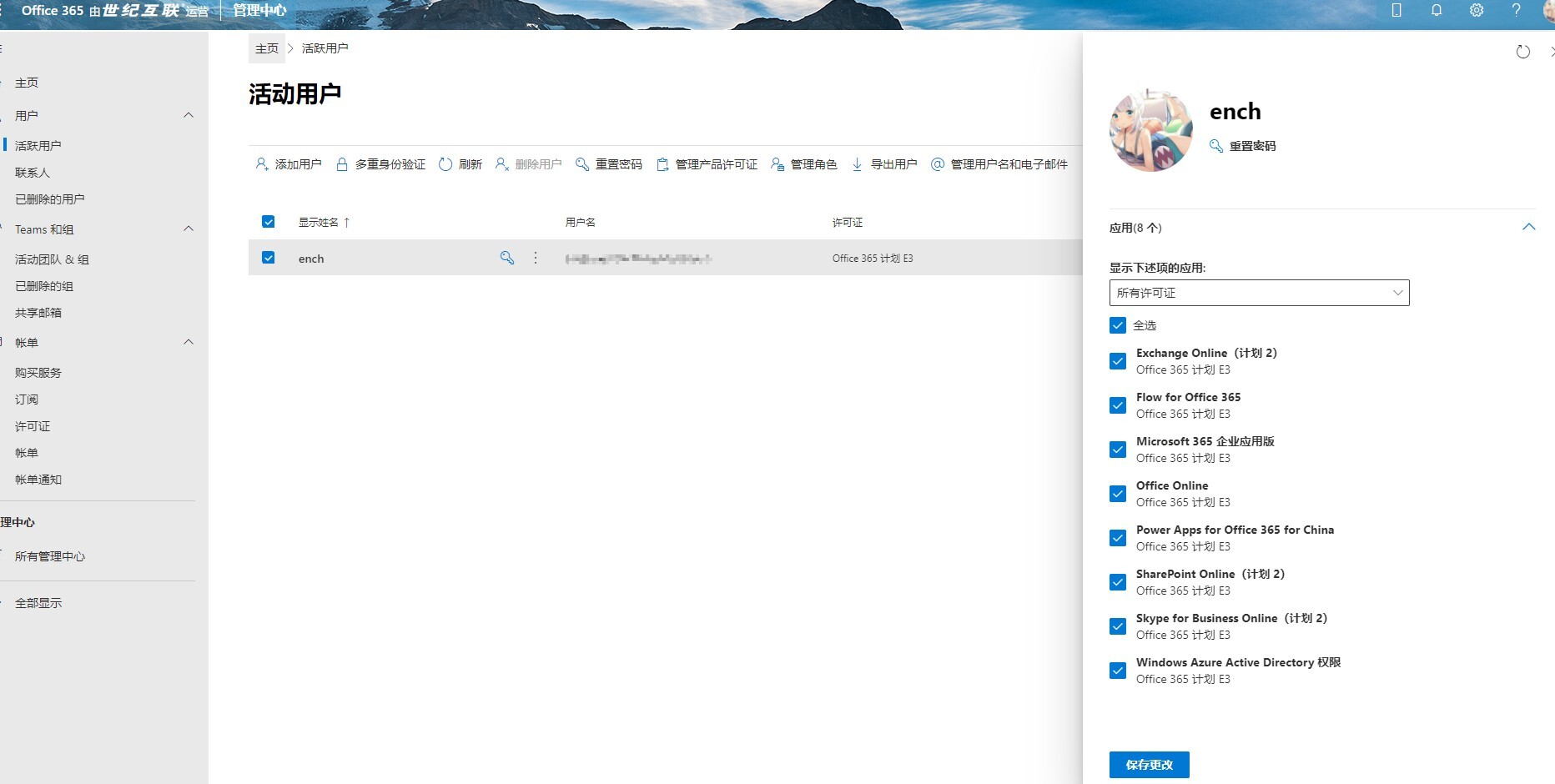Click the export users download arrow icon
The height and width of the screenshot is (784, 1555).
(x=857, y=164)
